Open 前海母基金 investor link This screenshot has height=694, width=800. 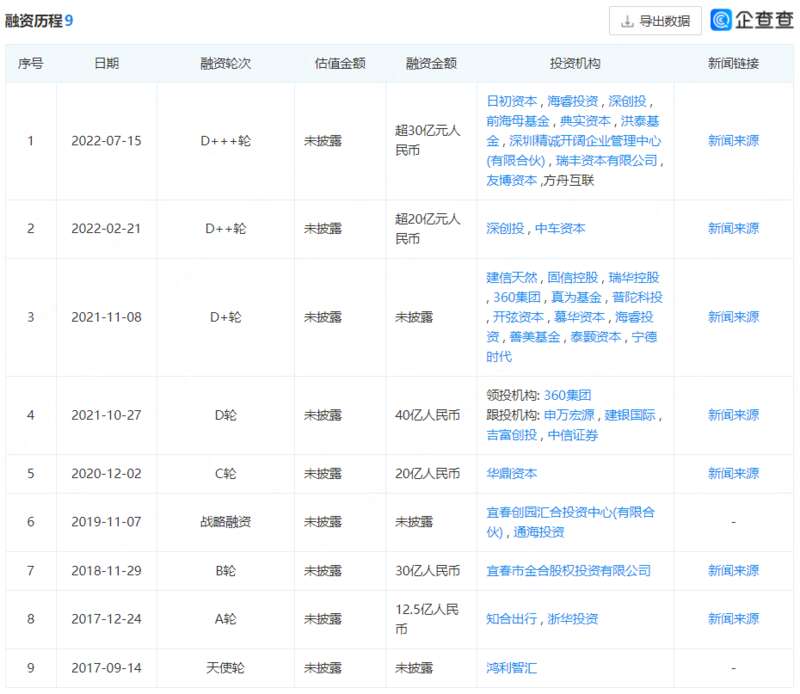click(x=518, y=121)
